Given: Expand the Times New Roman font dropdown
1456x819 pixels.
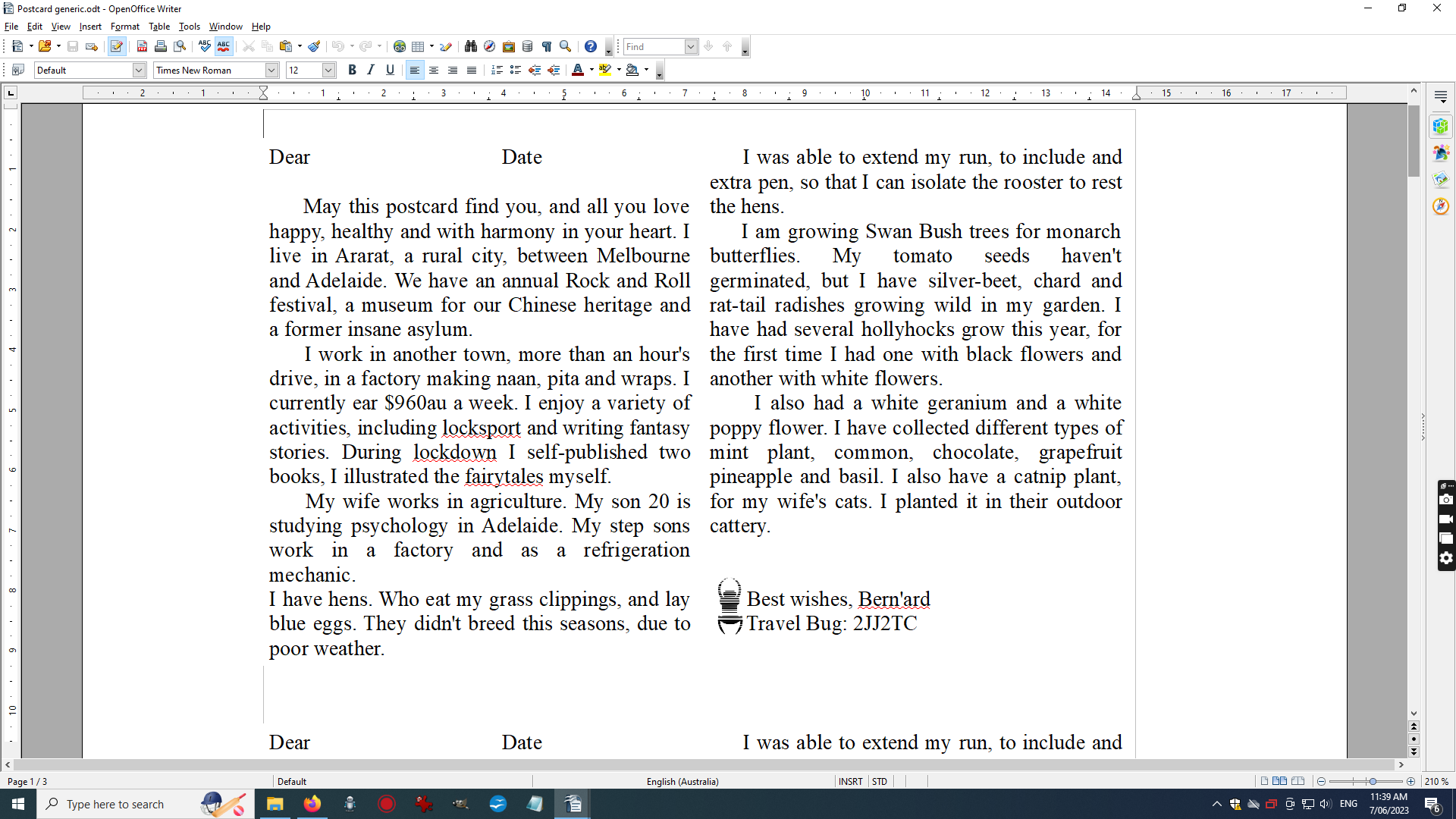Looking at the screenshot, I should (x=271, y=70).
